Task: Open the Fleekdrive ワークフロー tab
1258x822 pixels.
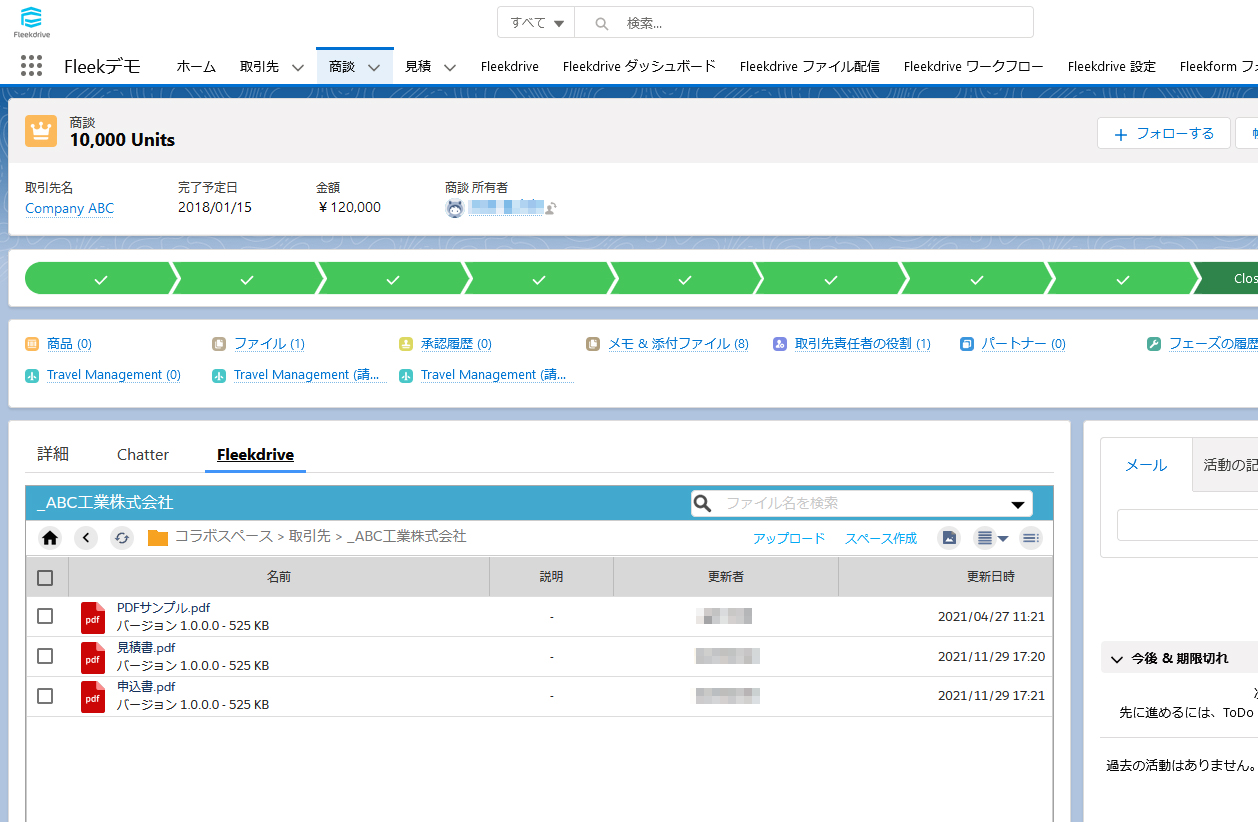Action: (x=974, y=67)
